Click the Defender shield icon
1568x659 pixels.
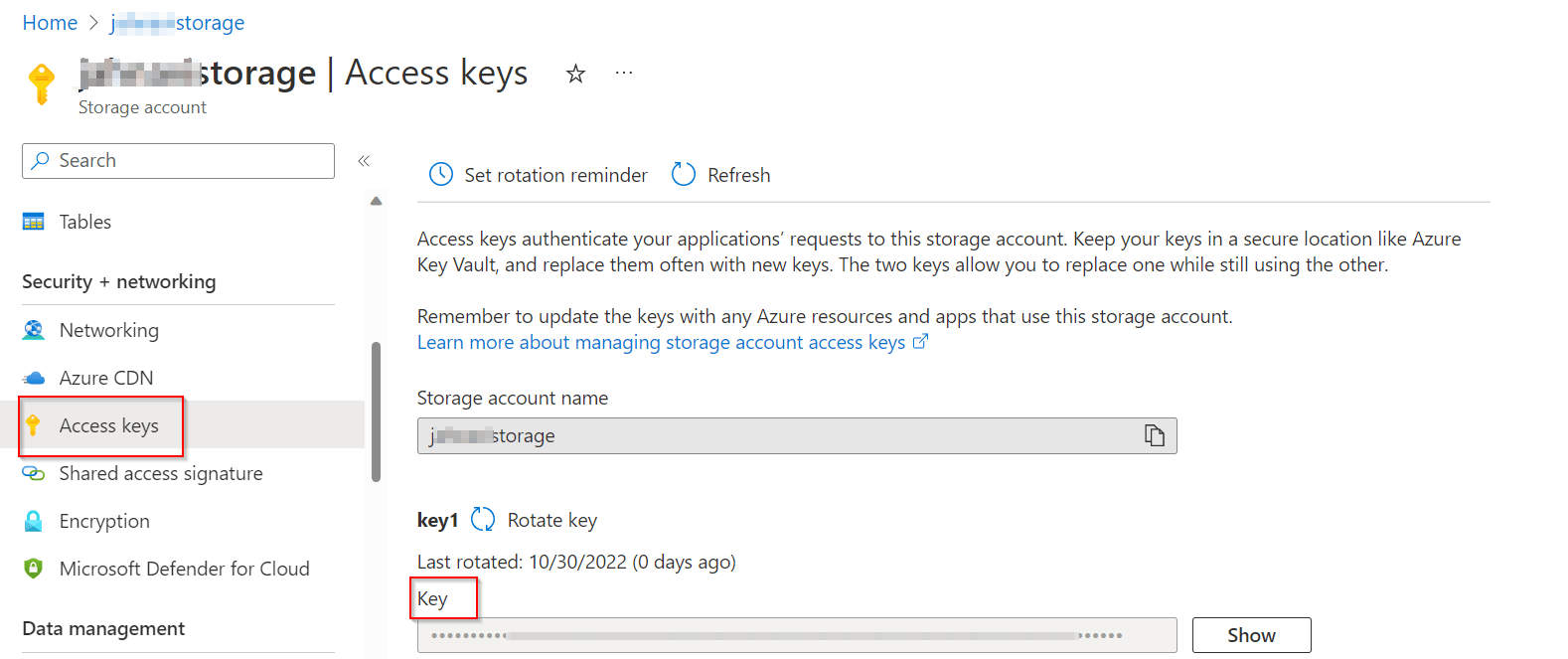[x=34, y=569]
